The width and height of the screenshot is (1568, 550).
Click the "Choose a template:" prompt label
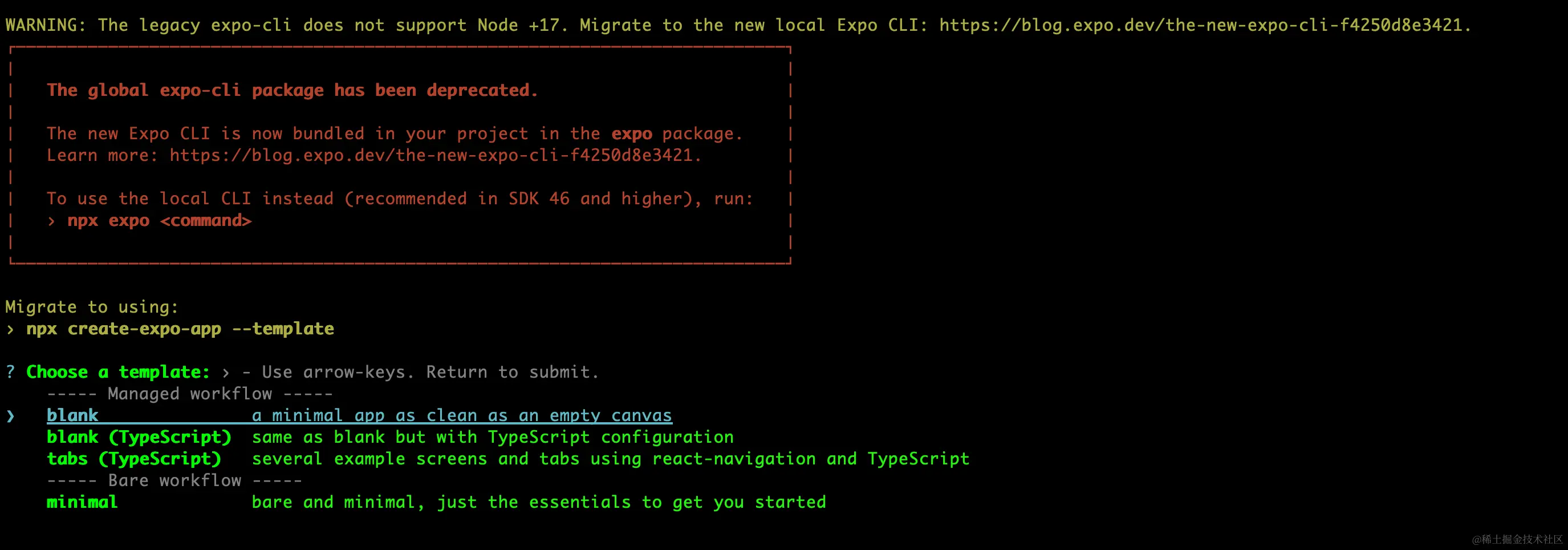[x=118, y=372]
